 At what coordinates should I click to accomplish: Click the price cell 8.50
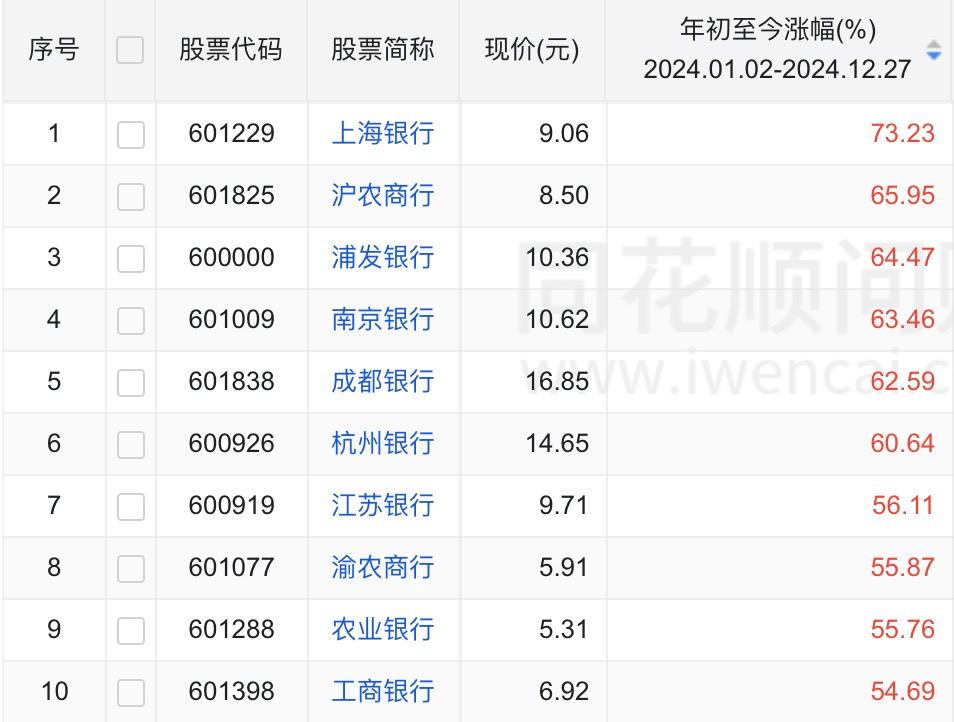point(564,195)
